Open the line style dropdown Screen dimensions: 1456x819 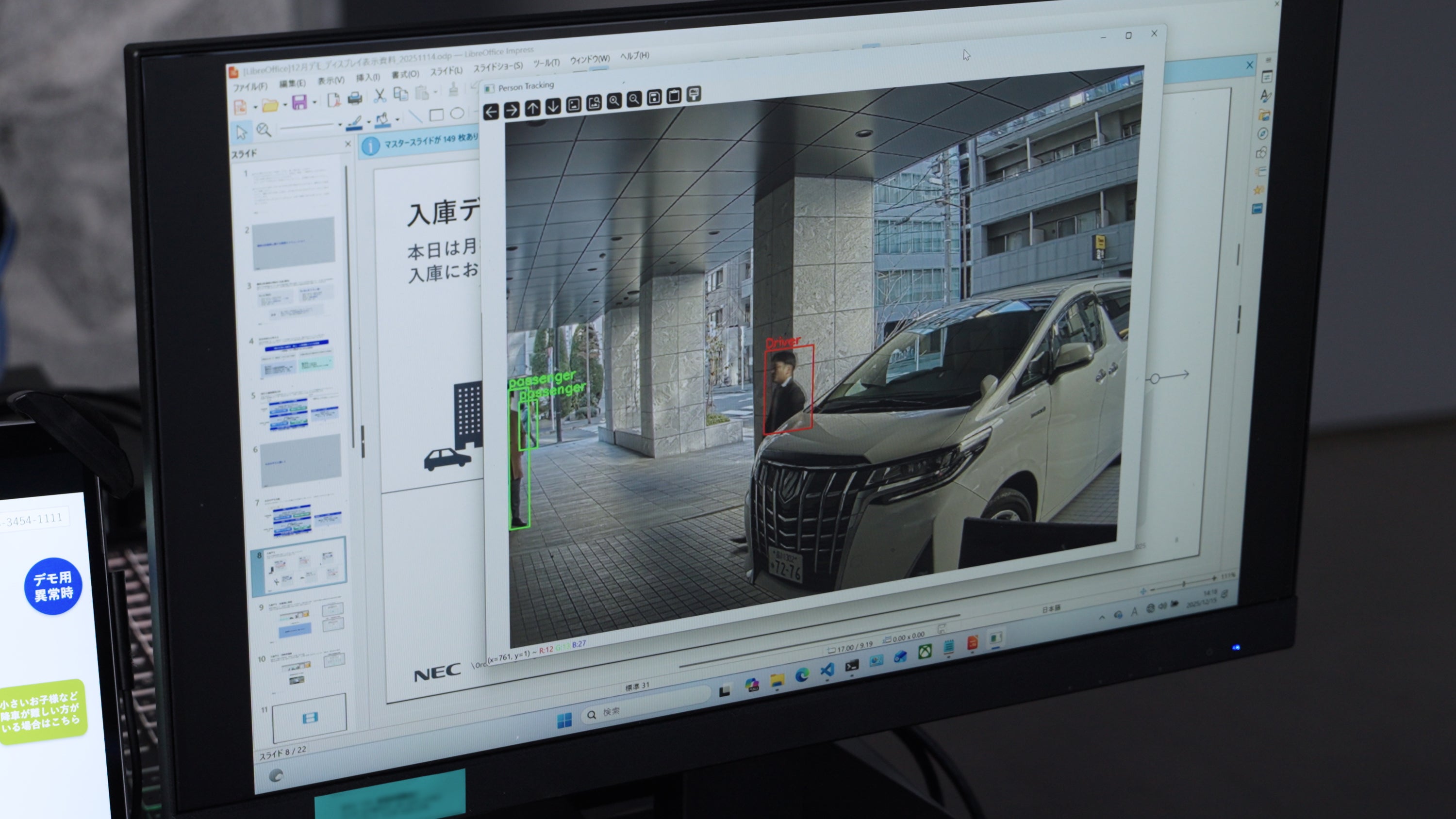[340, 124]
